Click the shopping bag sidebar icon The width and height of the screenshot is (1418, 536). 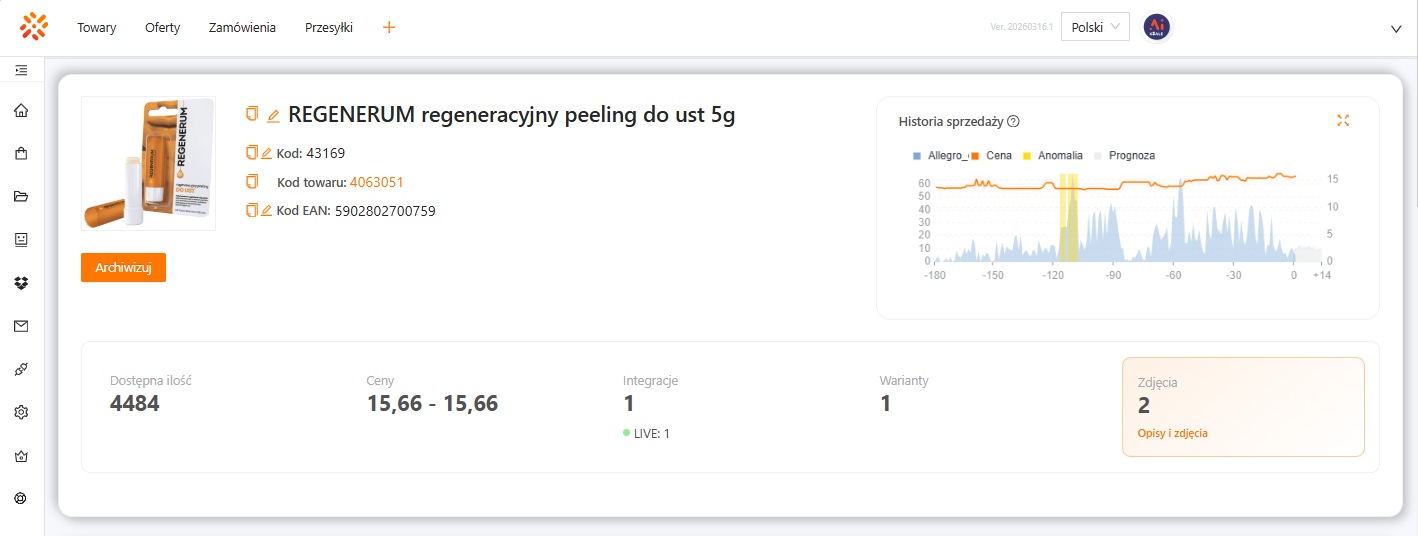[21, 153]
